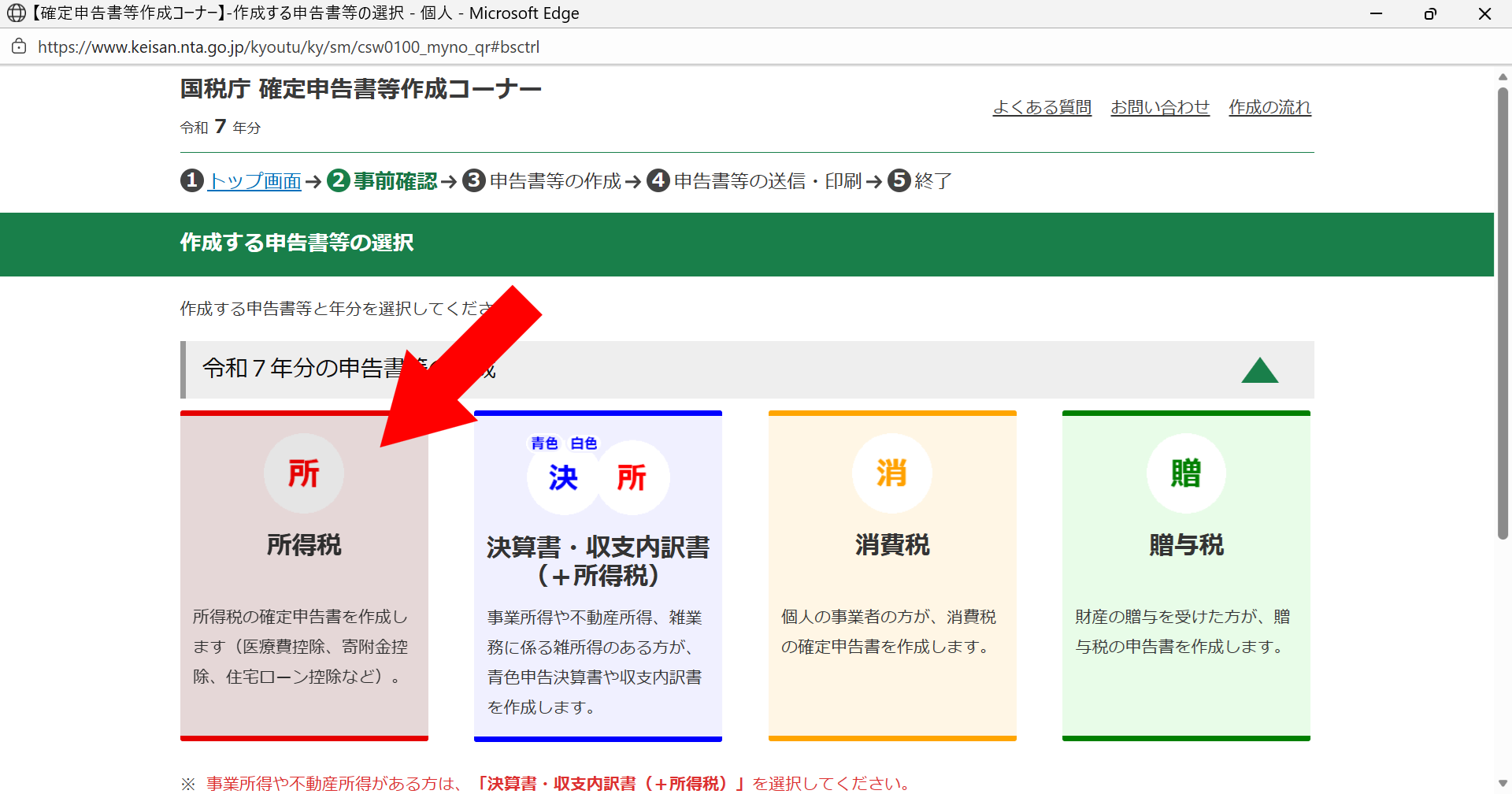The width and height of the screenshot is (1512, 794).
Task: Click the site info lock icon in address bar
Action: coord(19,46)
